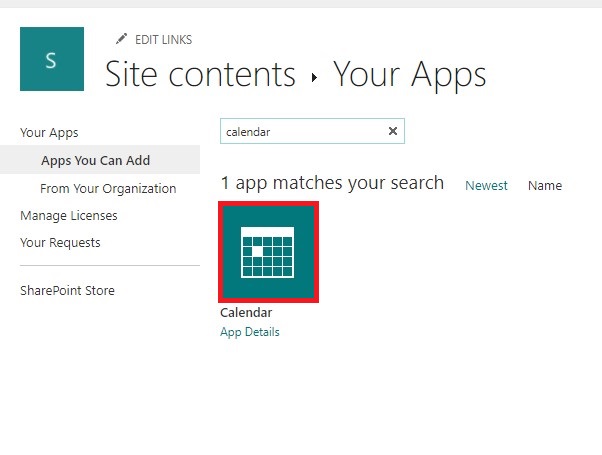Click the Calendar app name

(246, 313)
